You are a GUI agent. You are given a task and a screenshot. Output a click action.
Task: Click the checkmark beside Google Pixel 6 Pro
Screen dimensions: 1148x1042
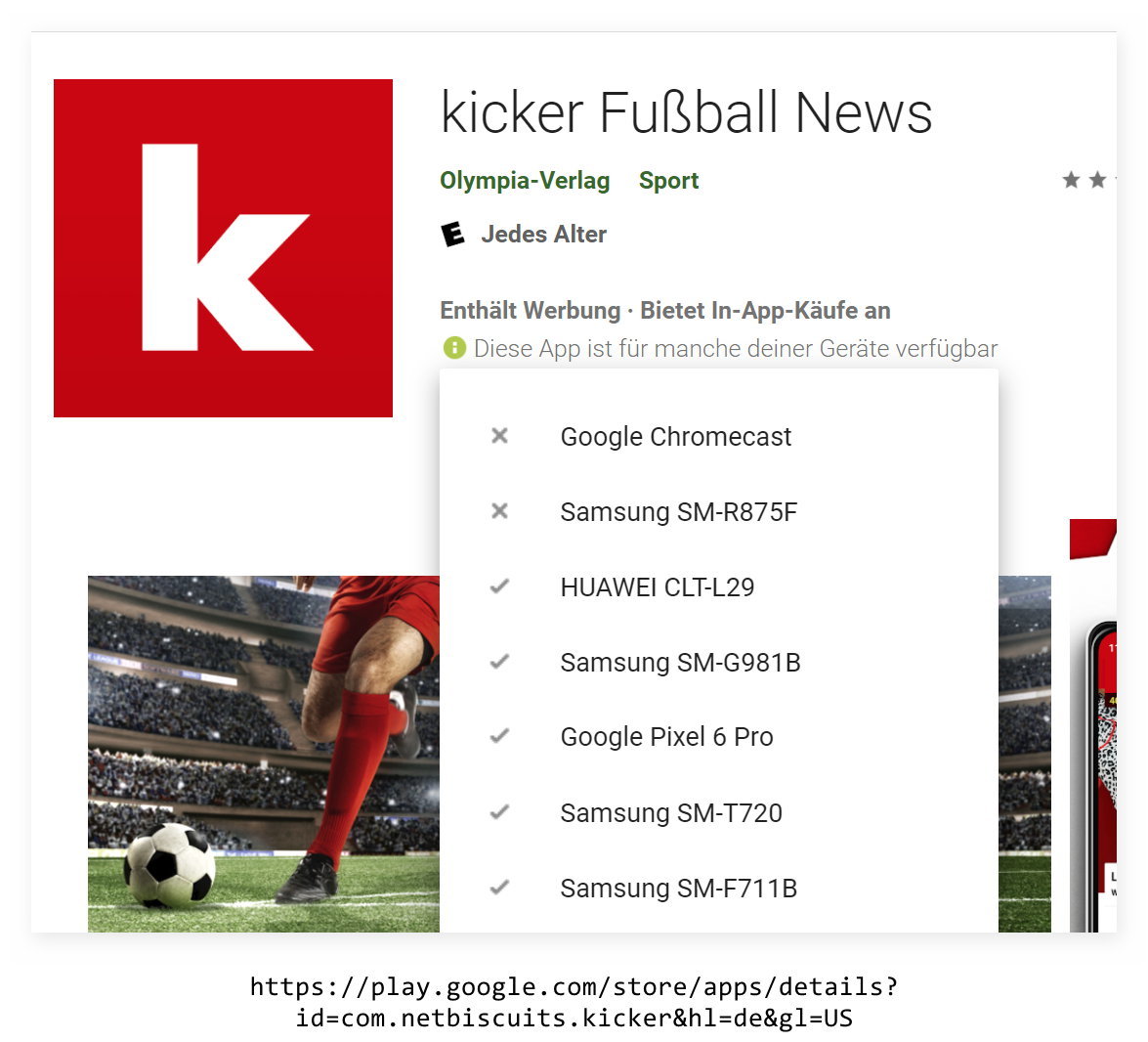pos(499,736)
